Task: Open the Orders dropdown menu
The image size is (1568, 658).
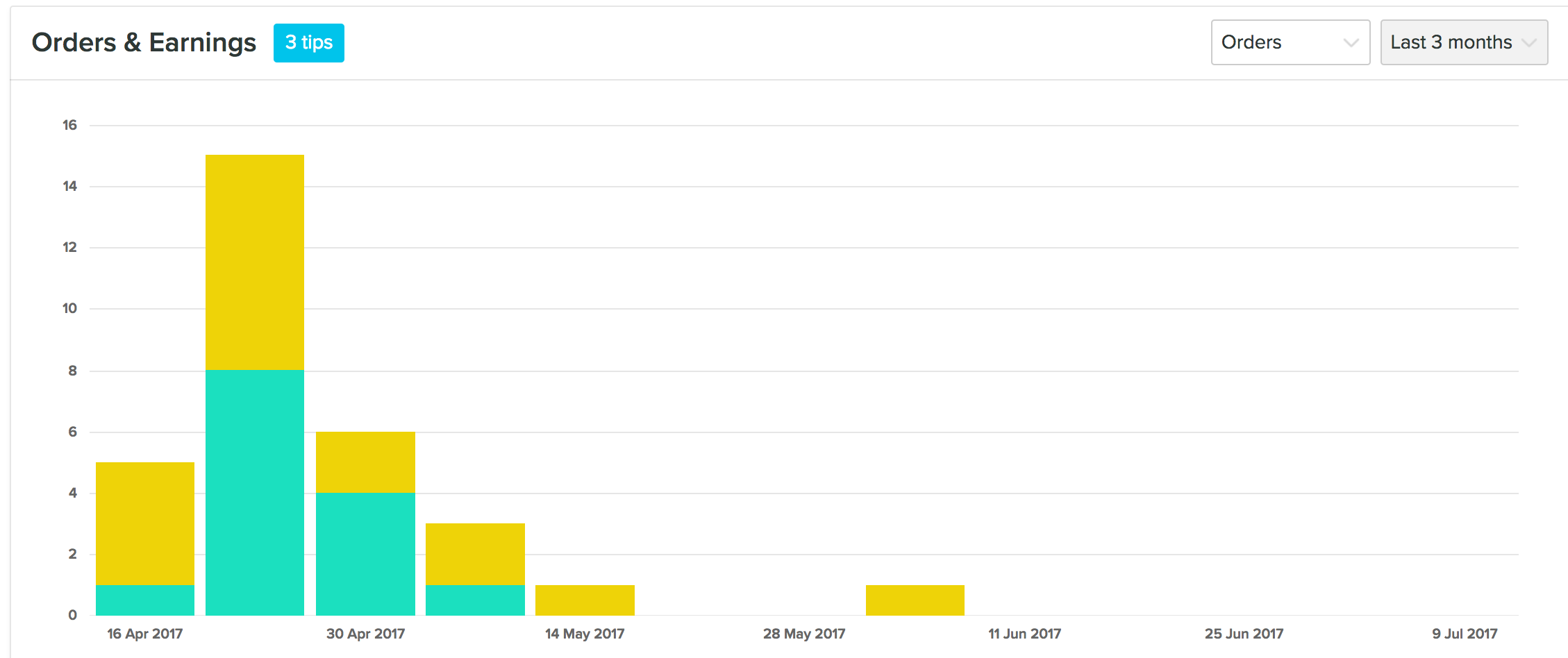Action: point(1290,42)
